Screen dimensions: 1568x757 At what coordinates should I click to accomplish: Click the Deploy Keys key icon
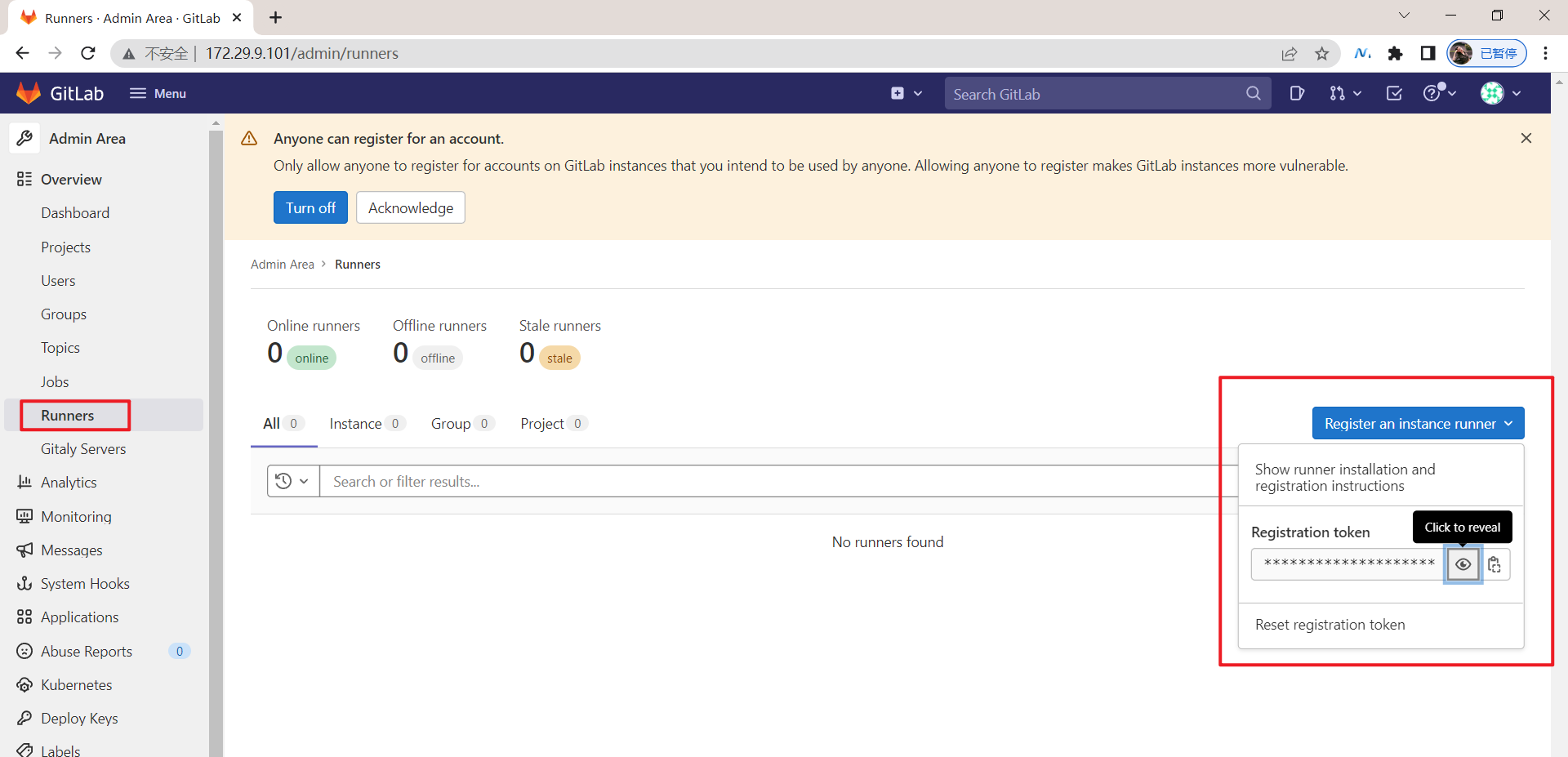24,718
